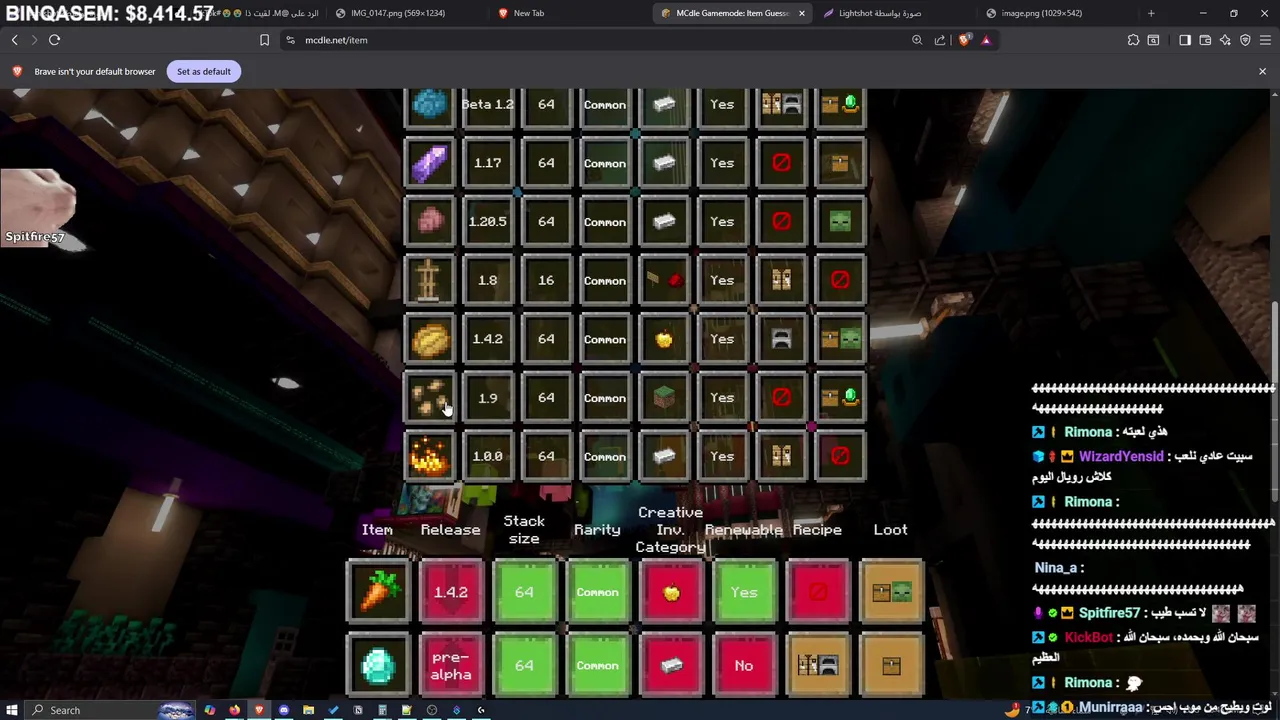Click WizardYensid username in chat

click(1121, 456)
